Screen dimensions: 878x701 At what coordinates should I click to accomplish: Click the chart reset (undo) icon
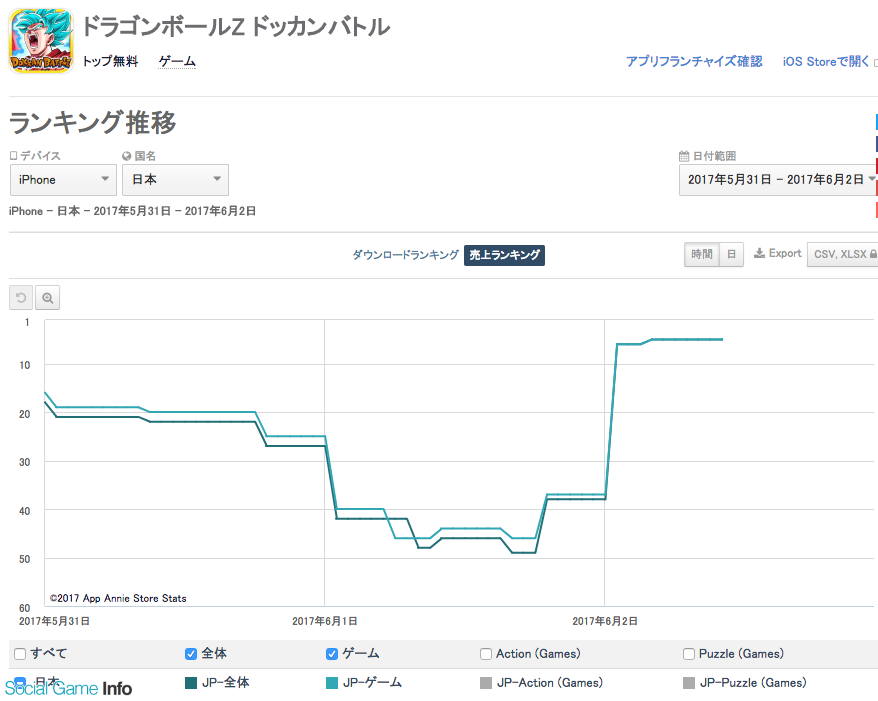click(x=21, y=298)
